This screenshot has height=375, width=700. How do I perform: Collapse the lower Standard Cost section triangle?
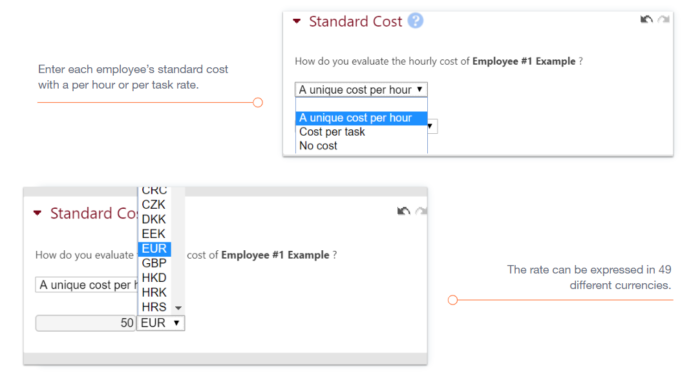coord(38,213)
